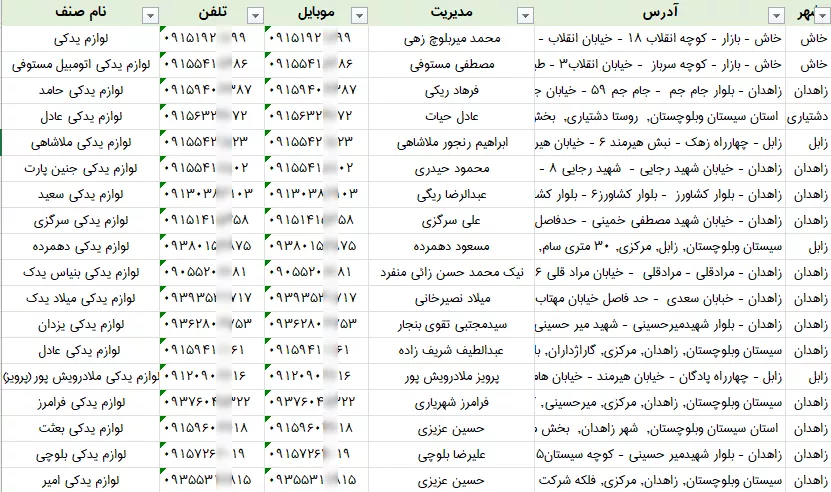Select the cell لوازم یدکی امیر
The image size is (831, 492).
coord(81,480)
